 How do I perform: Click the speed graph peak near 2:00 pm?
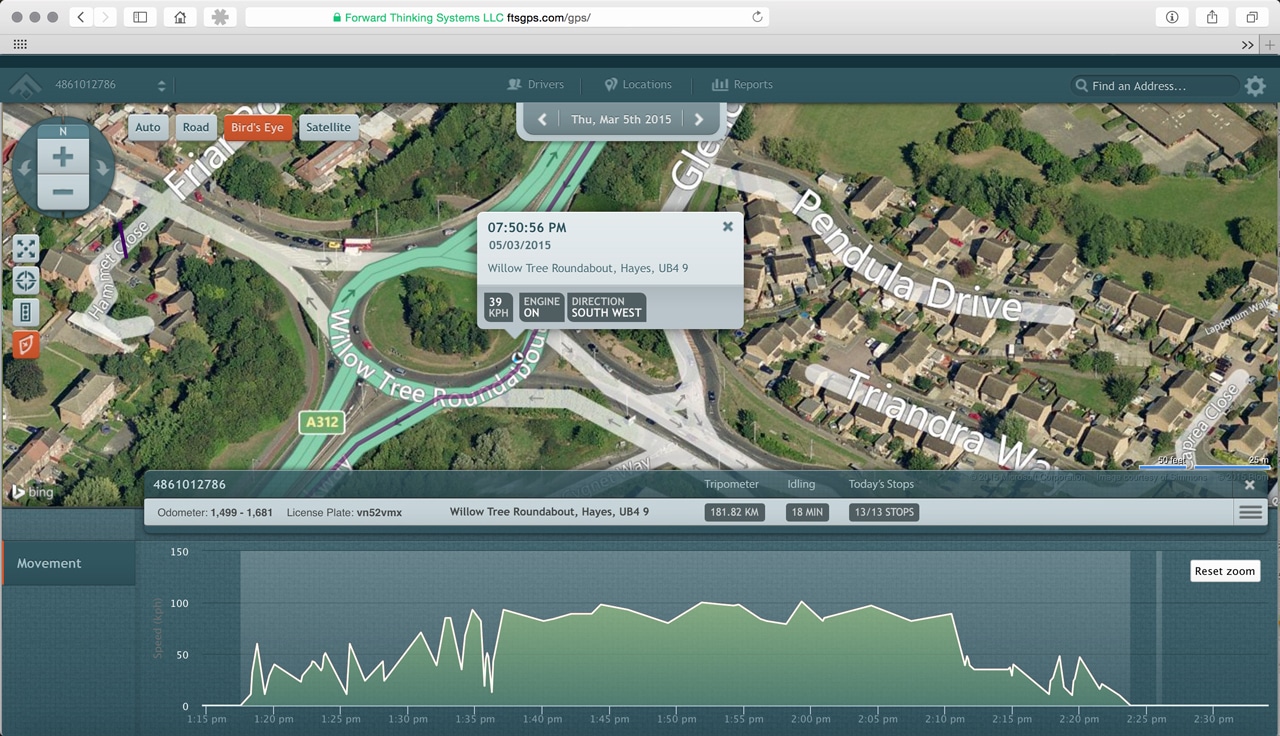click(x=802, y=602)
